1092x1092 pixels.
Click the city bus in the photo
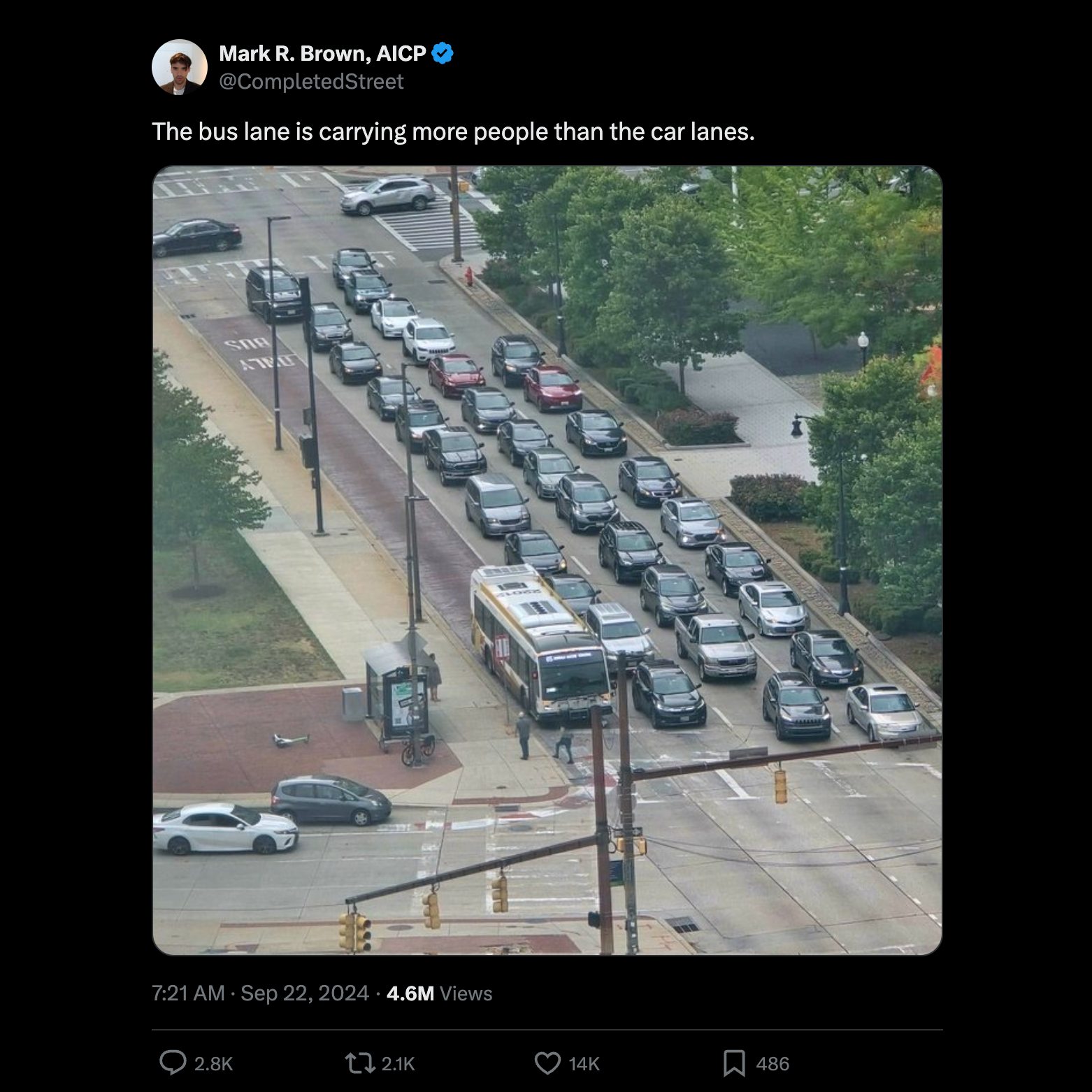540,645
